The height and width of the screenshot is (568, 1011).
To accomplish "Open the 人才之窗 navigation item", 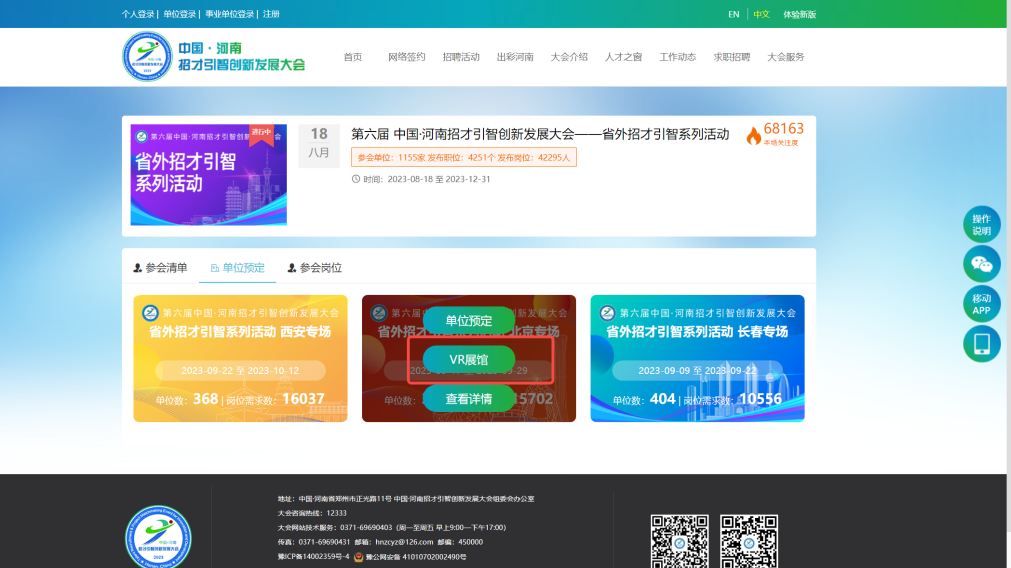I will coord(623,57).
